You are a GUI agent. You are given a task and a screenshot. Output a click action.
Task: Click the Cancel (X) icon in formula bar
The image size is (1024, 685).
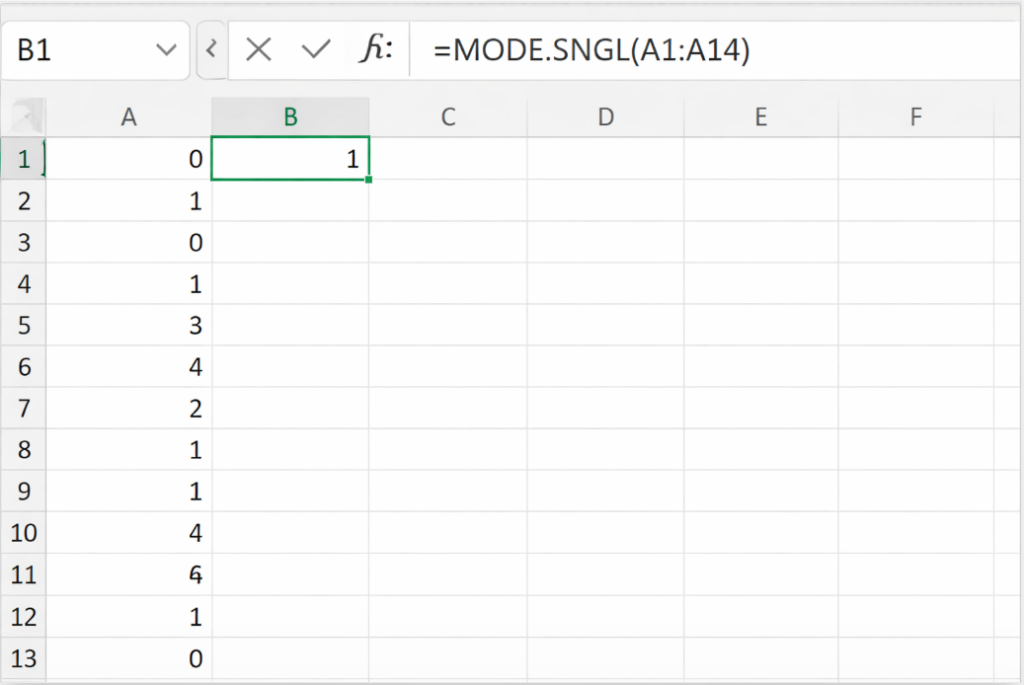258,50
